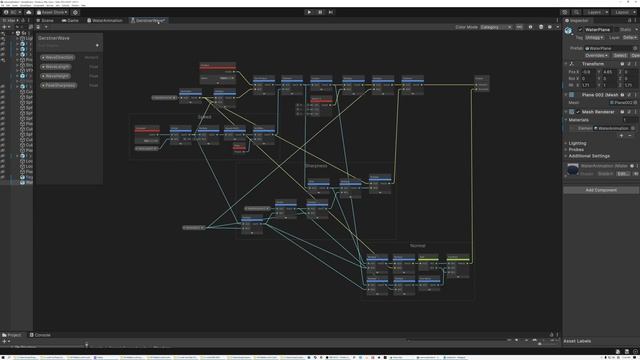Open the Layers dropdown
This screenshot has height=360, width=640.
click(596, 12)
